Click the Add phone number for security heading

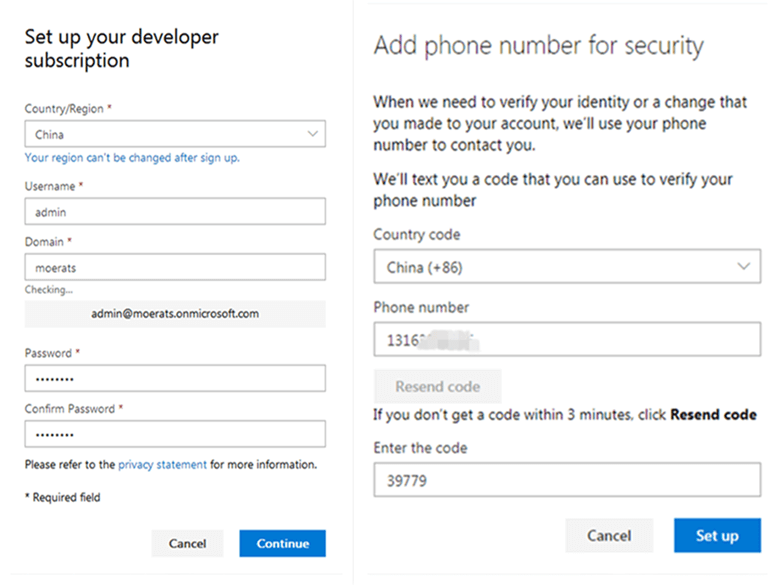[539, 46]
